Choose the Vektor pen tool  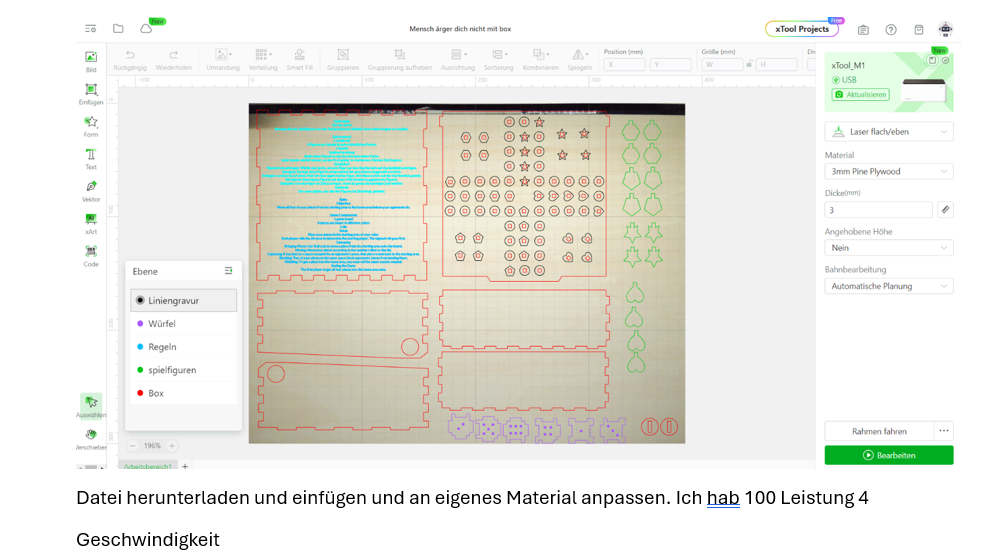point(91,189)
